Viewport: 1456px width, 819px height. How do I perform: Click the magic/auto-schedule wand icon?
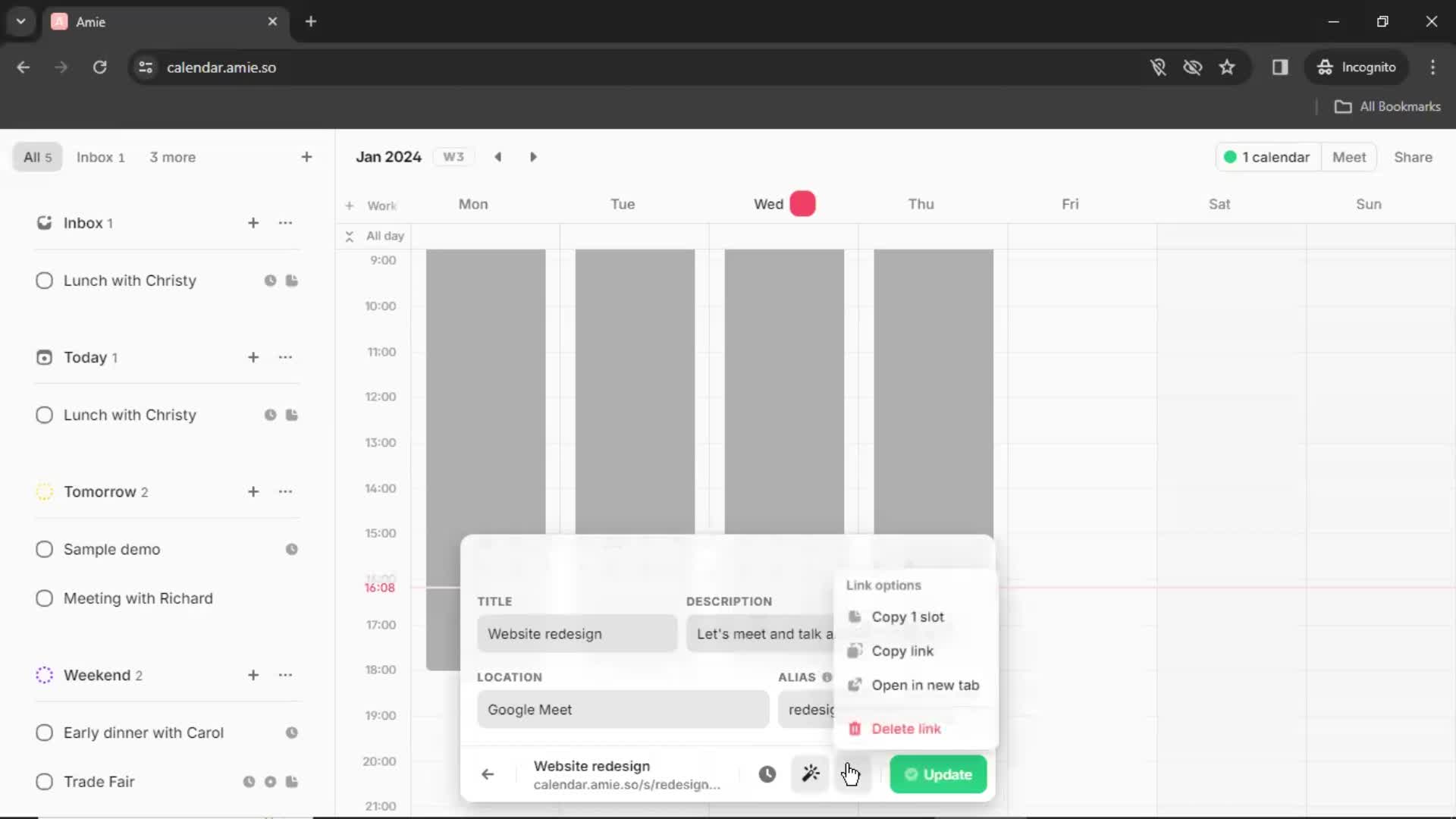click(x=810, y=773)
